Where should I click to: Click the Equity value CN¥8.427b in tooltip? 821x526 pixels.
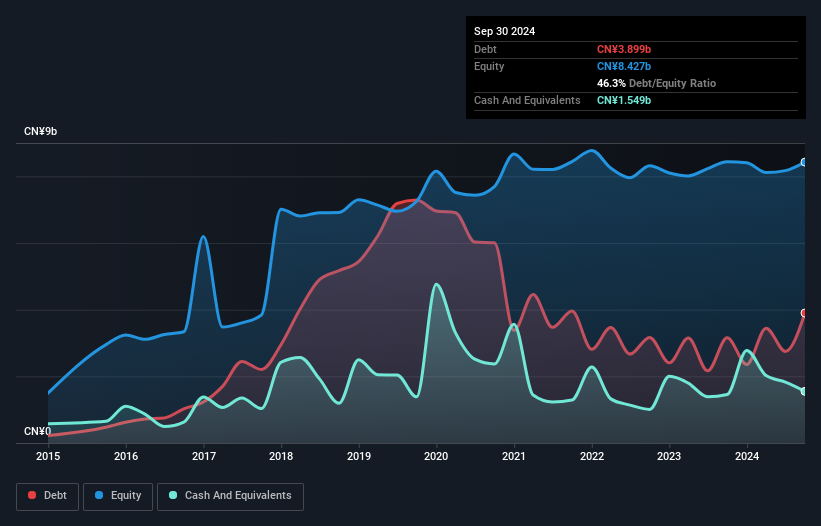point(624,66)
